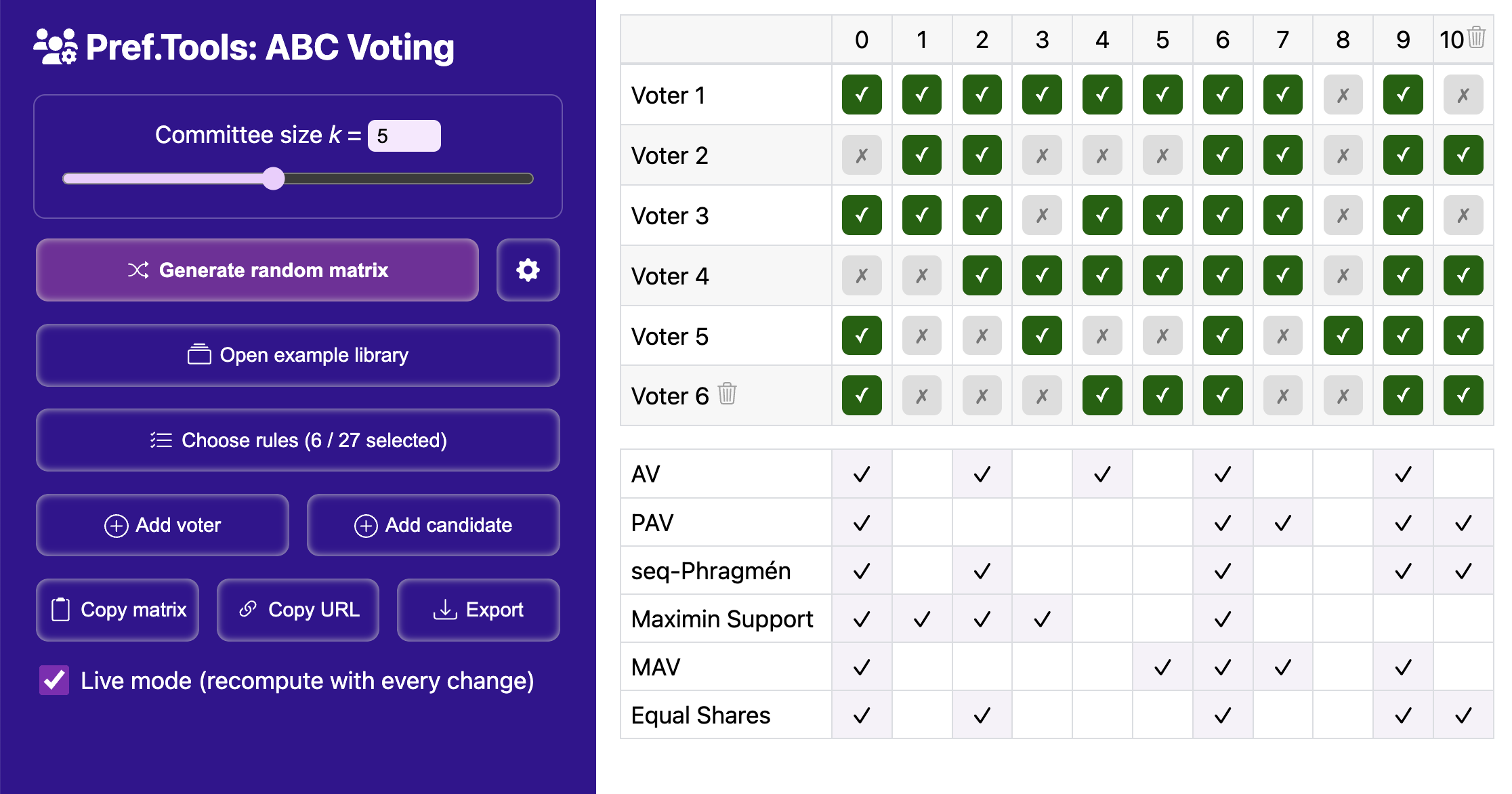1512x794 pixels.
Task: Disable Live mode recompute checkbox
Action: click(x=54, y=680)
